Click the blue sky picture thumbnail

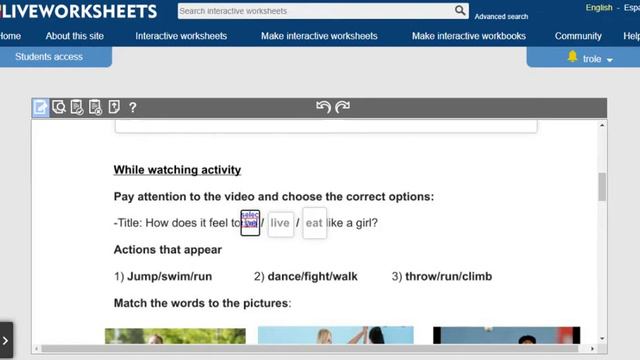point(336,335)
